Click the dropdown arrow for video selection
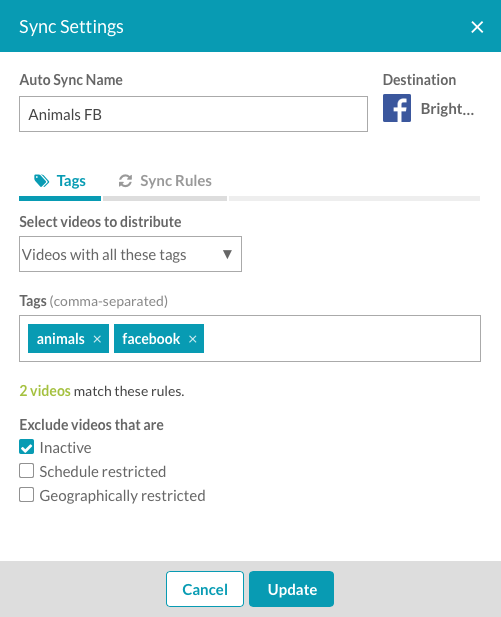The image size is (501, 617). 227,254
